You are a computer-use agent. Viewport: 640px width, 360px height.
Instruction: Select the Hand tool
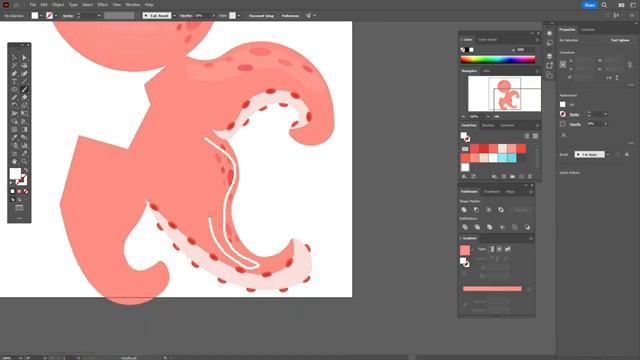[14, 161]
